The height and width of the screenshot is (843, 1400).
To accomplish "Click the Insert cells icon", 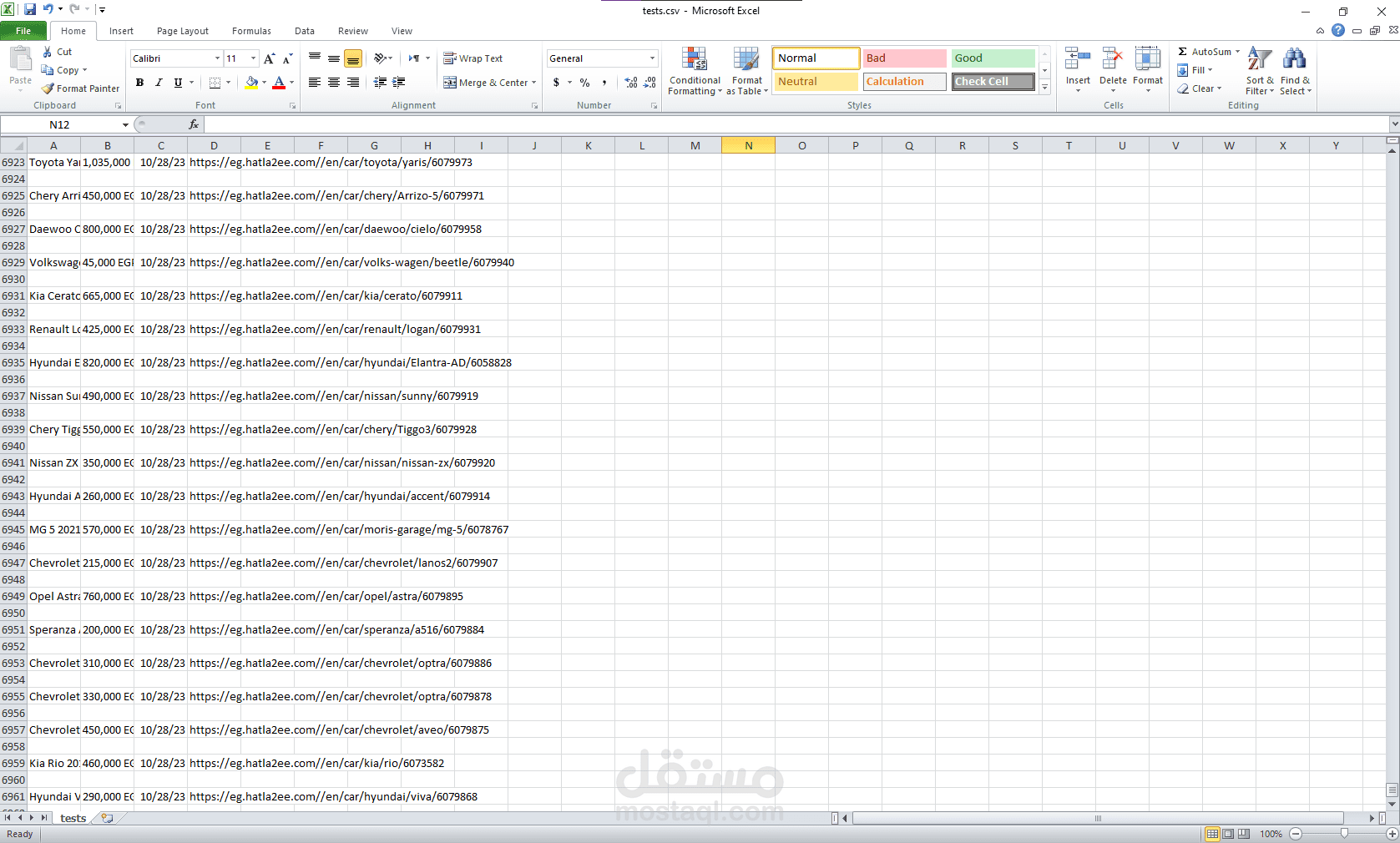I will (1078, 59).
